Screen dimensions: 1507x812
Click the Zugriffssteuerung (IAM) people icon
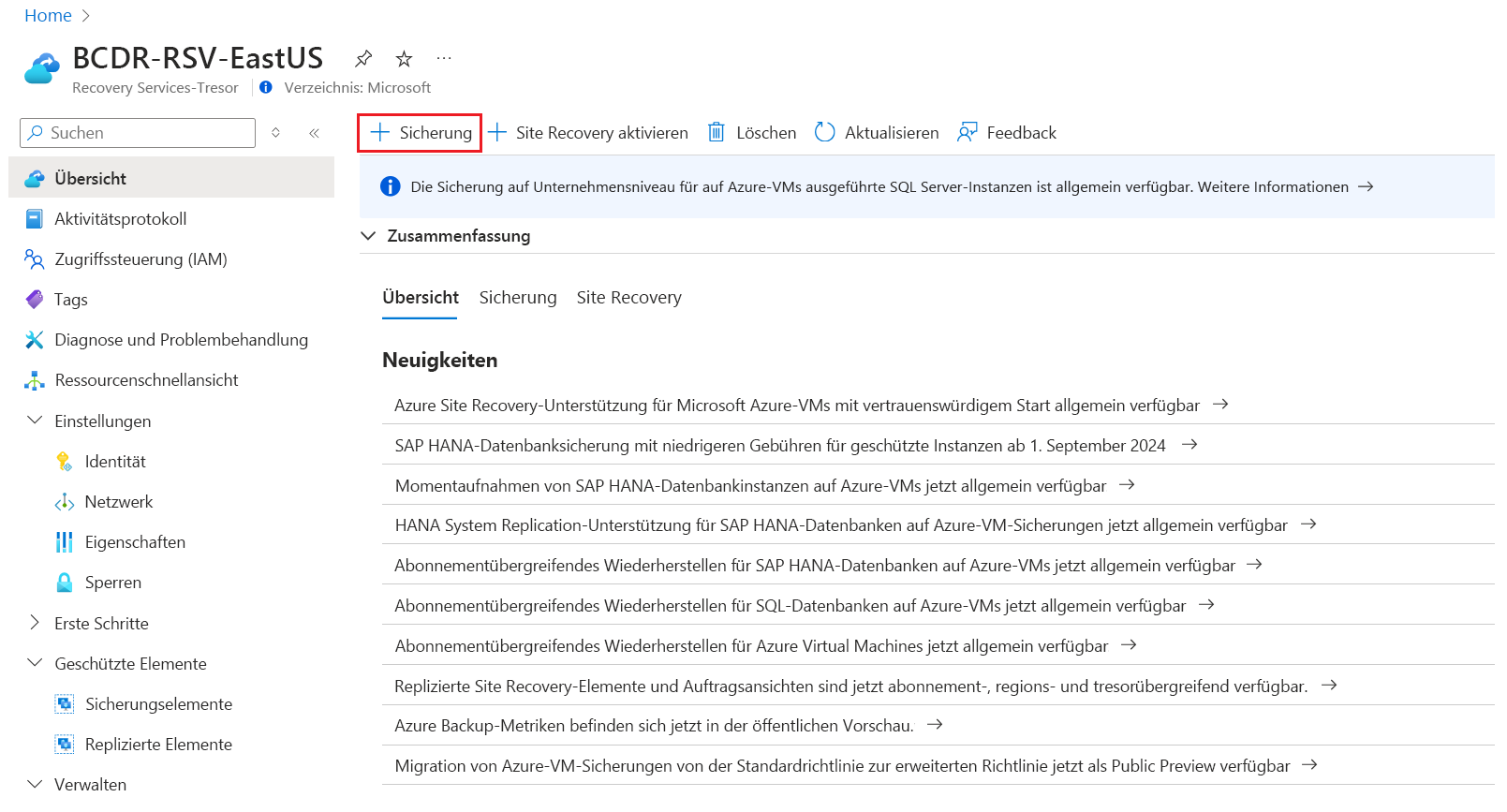coord(34,259)
